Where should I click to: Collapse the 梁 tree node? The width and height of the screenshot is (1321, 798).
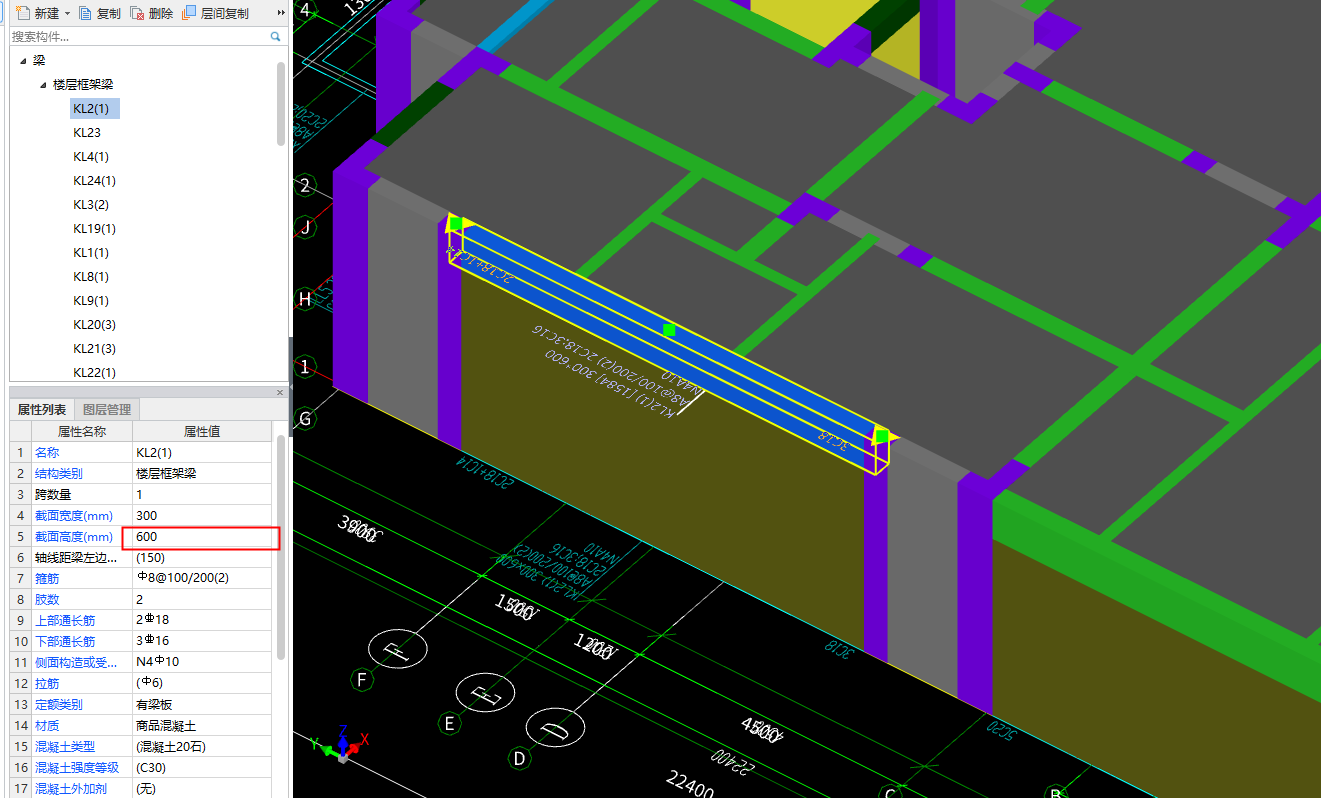(x=22, y=60)
